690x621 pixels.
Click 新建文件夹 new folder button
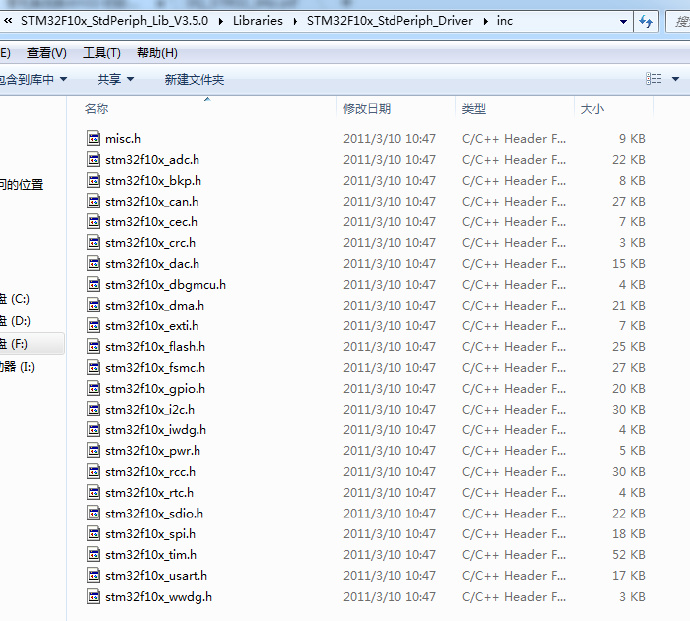click(194, 79)
